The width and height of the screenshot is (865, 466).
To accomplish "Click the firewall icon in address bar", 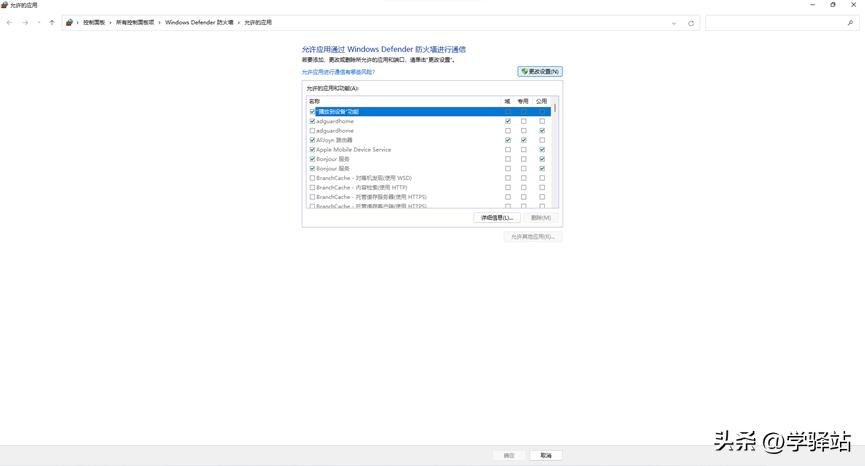I will click(69, 23).
